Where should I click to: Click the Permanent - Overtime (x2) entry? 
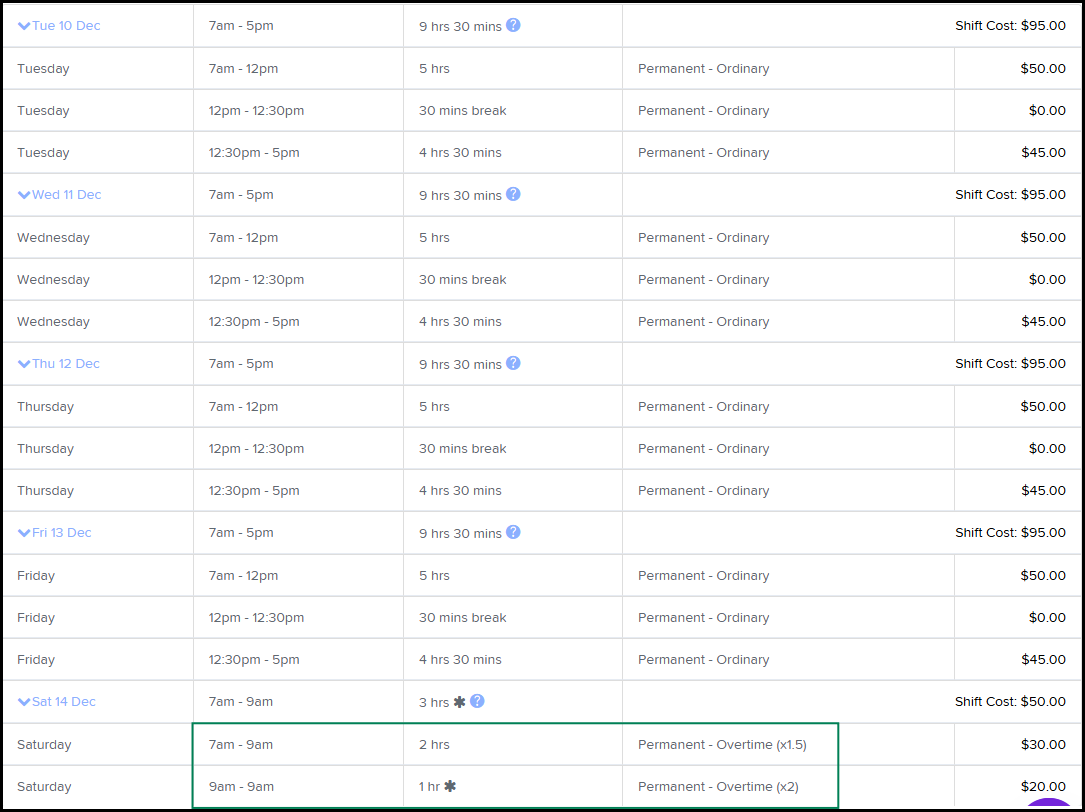click(718, 787)
